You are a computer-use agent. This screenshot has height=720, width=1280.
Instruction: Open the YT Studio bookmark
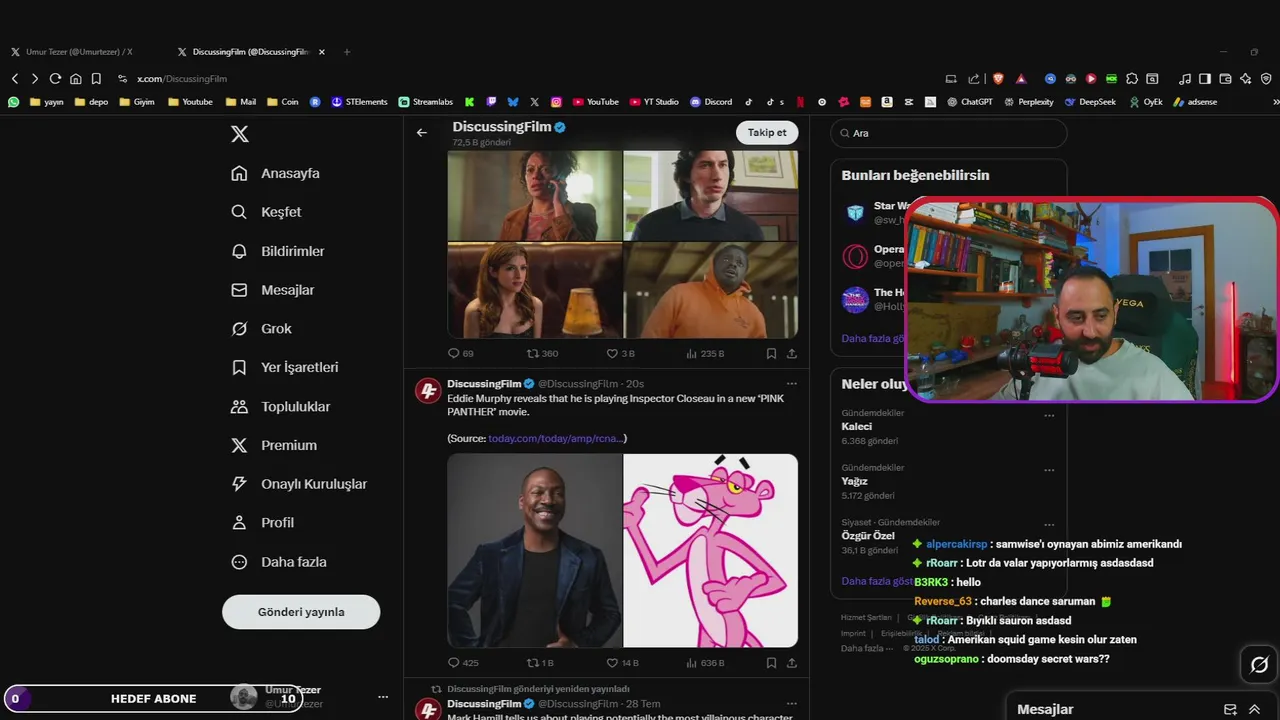(x=654, y=102)
